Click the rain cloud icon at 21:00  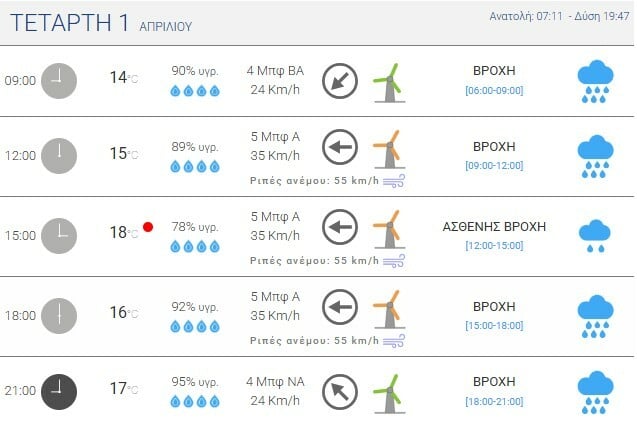coord(595,391)
